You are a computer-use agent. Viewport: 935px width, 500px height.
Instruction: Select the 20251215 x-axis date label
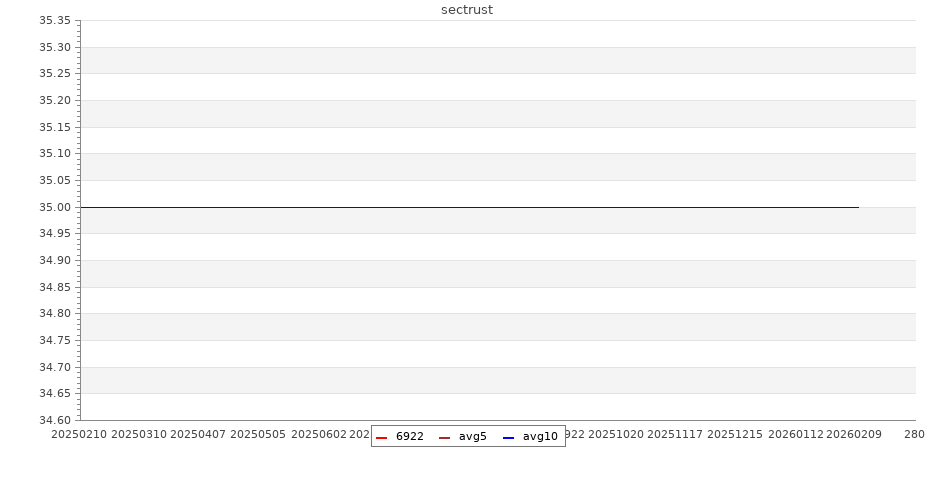pyautogui.click(x=735, y=435)
